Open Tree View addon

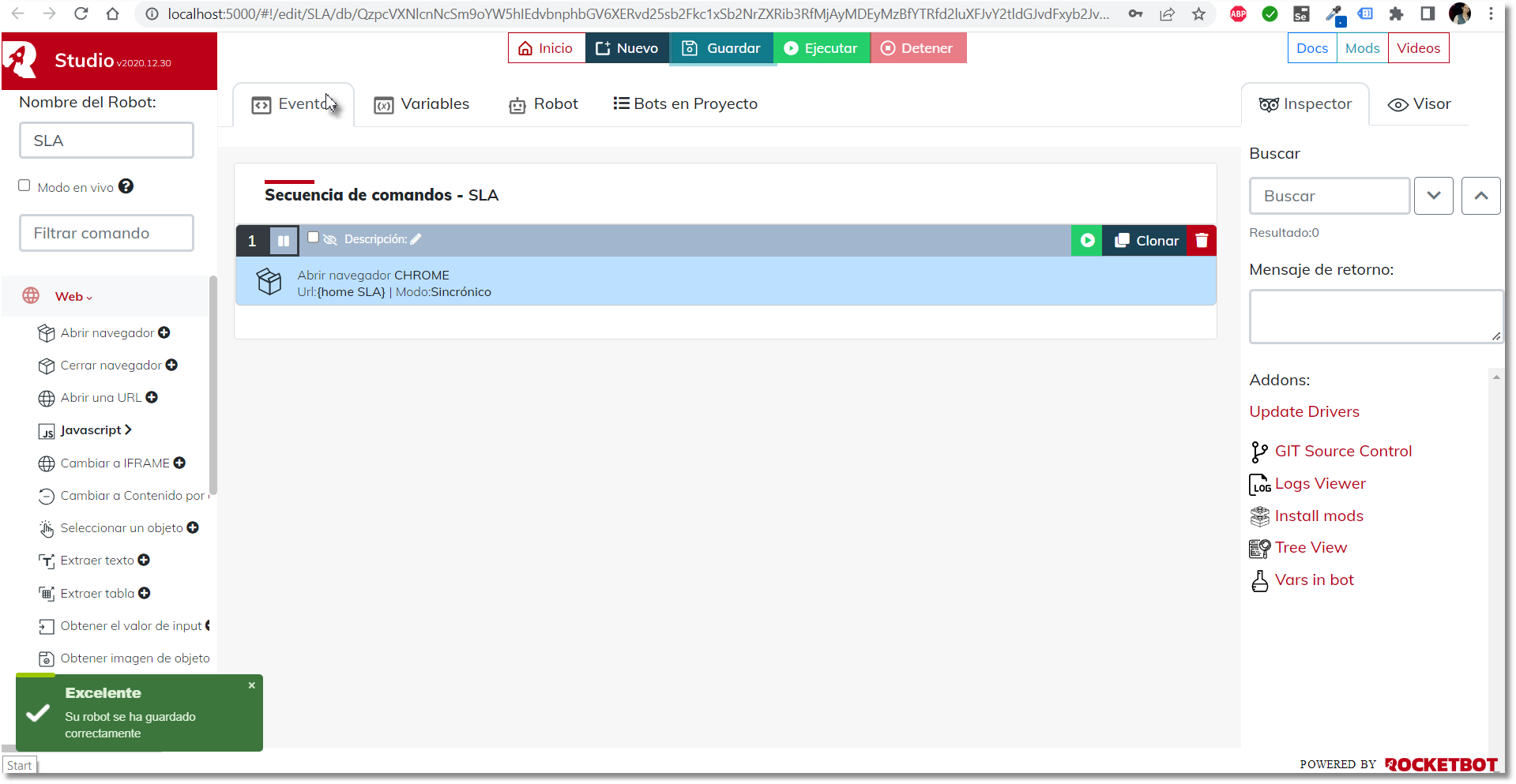coord(1311,547)
